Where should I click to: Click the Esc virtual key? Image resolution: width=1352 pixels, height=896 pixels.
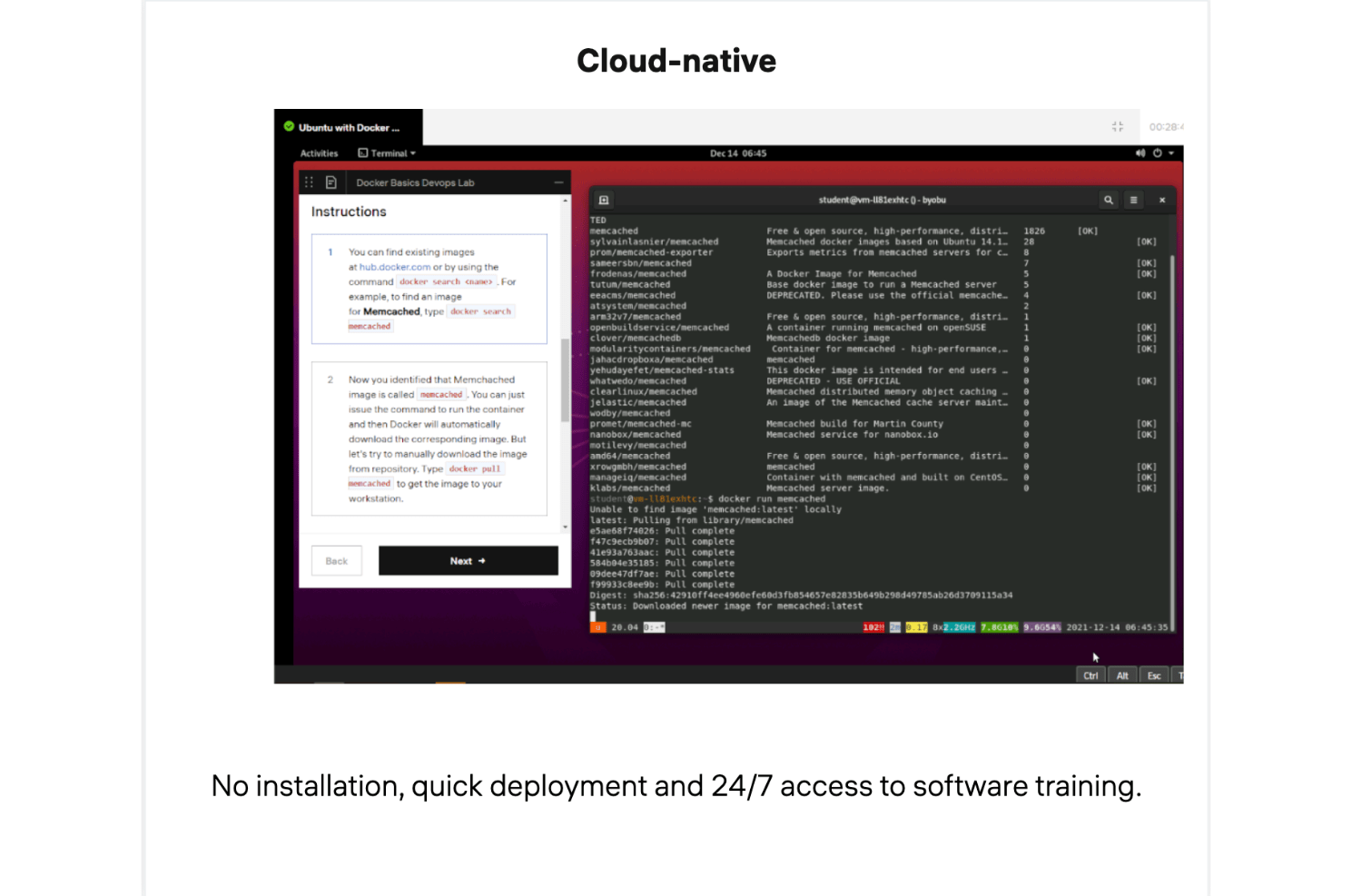tap(1154, 675)
